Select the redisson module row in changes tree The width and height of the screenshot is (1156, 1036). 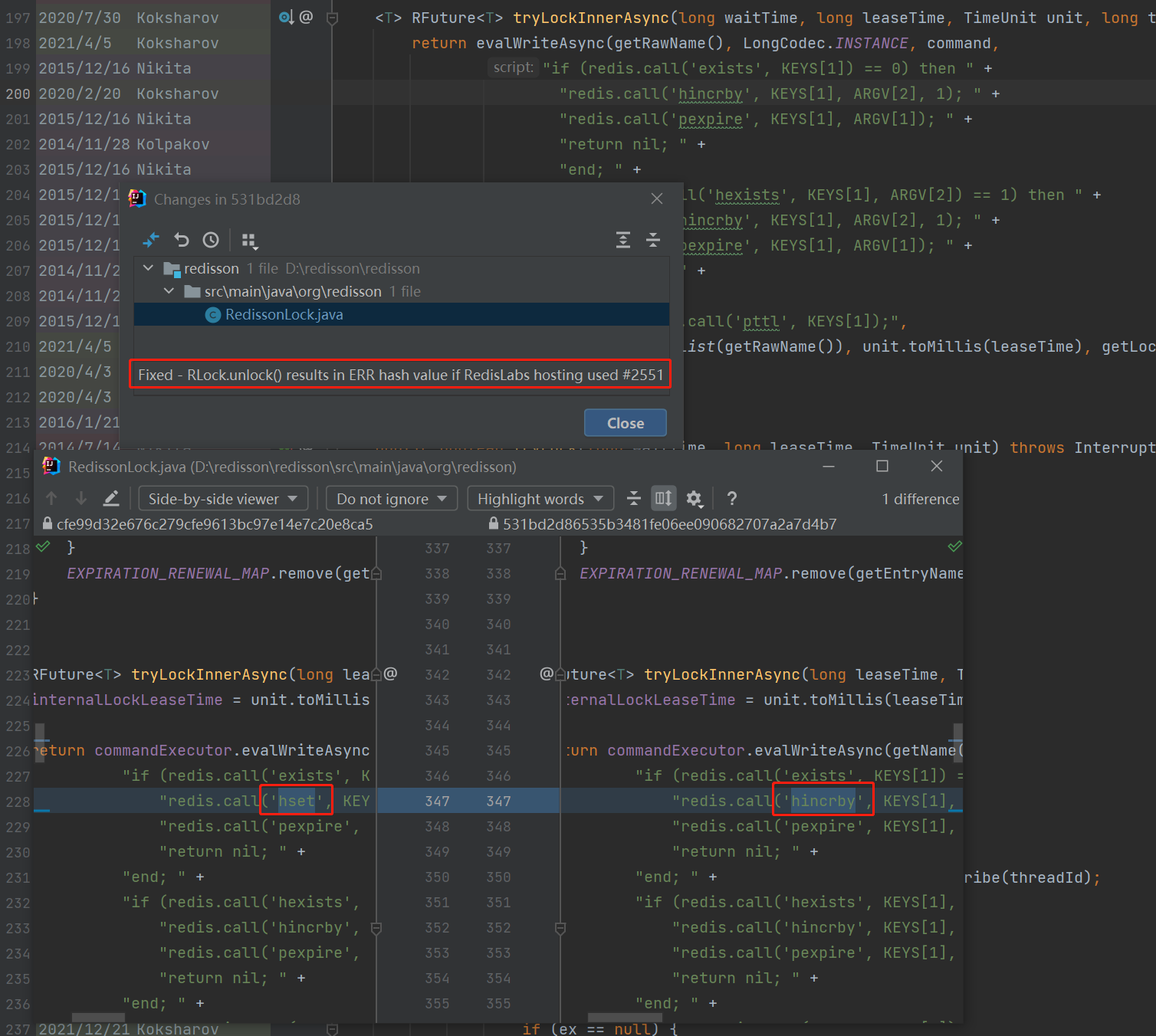coord(402,268)
